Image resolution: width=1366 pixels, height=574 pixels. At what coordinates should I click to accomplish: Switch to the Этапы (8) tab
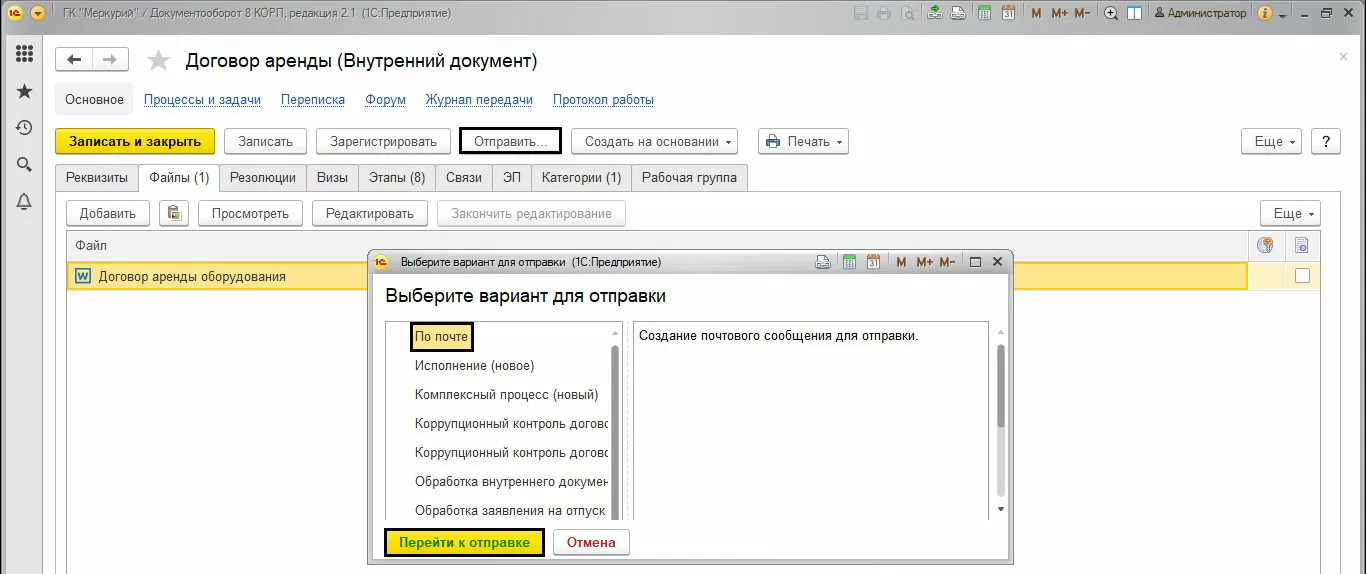(x=396, y=178)
